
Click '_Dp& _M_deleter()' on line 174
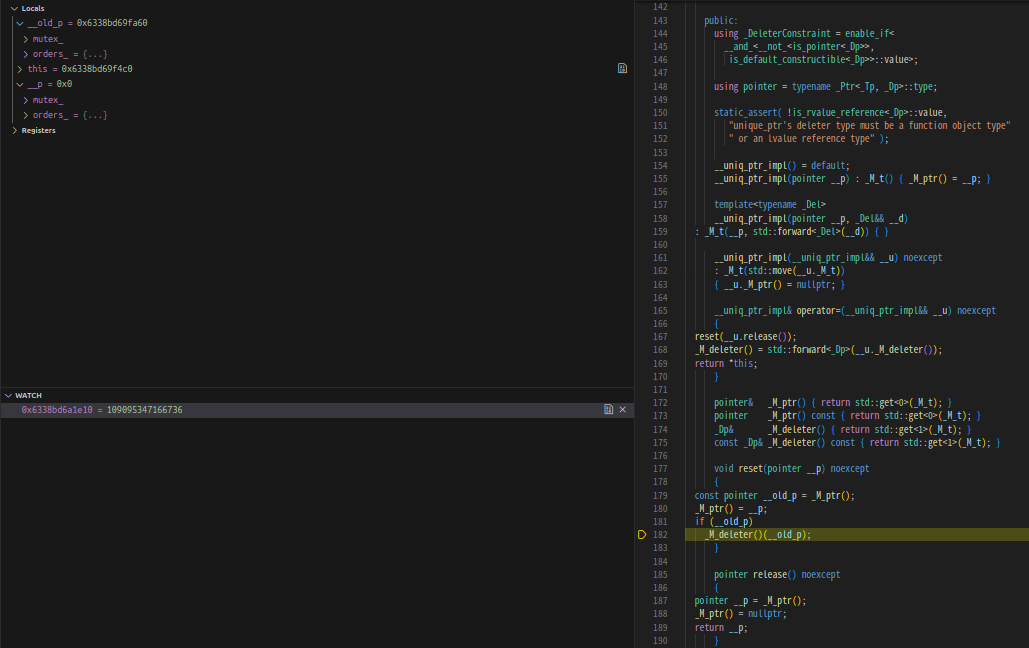pos(770,429)
